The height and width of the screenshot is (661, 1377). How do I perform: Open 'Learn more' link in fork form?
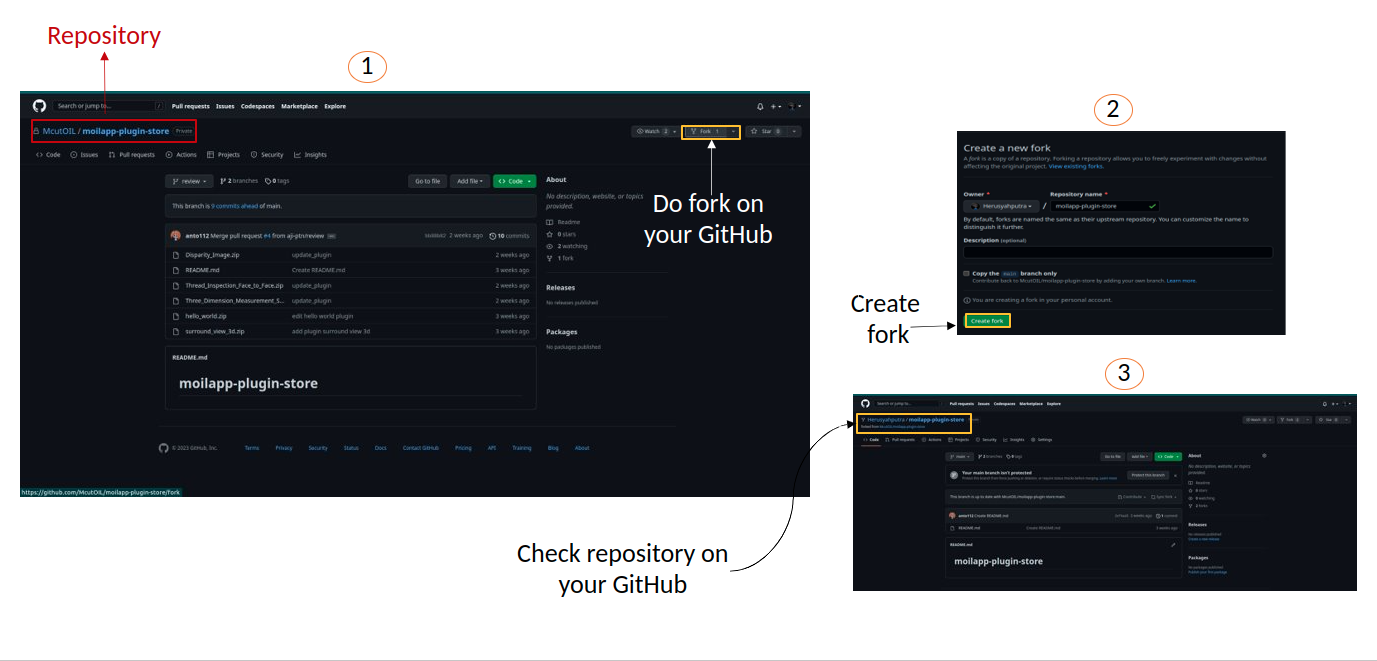tap(1181, 281)
